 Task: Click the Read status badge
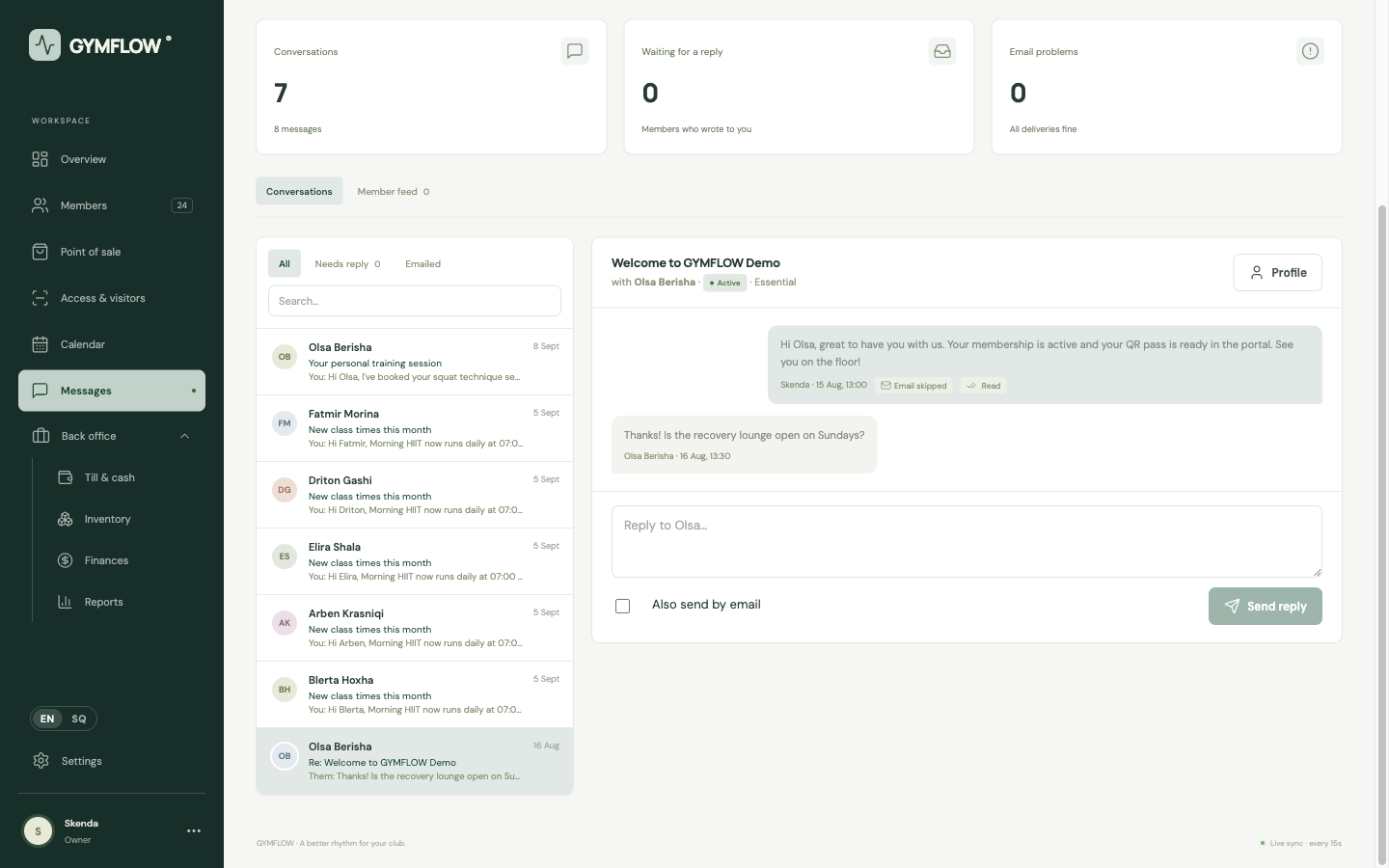[984, 386]
